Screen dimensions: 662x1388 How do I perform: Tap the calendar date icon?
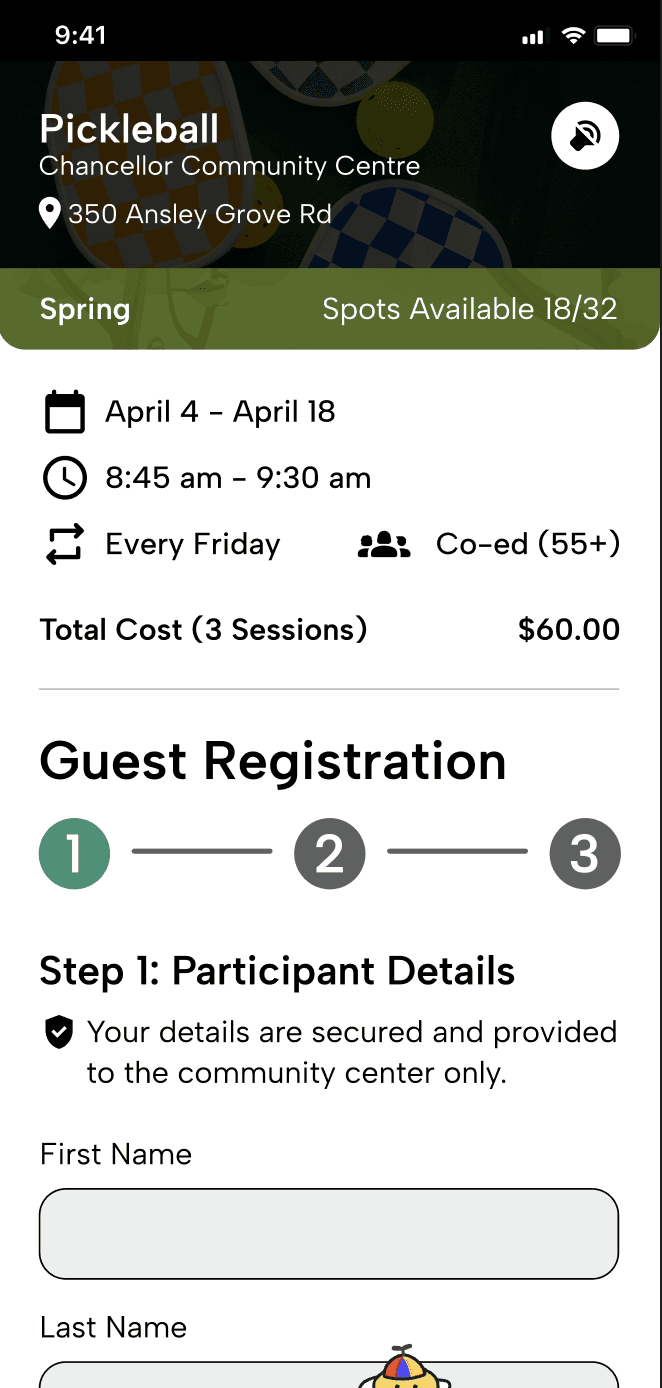[x=65, y=412]
